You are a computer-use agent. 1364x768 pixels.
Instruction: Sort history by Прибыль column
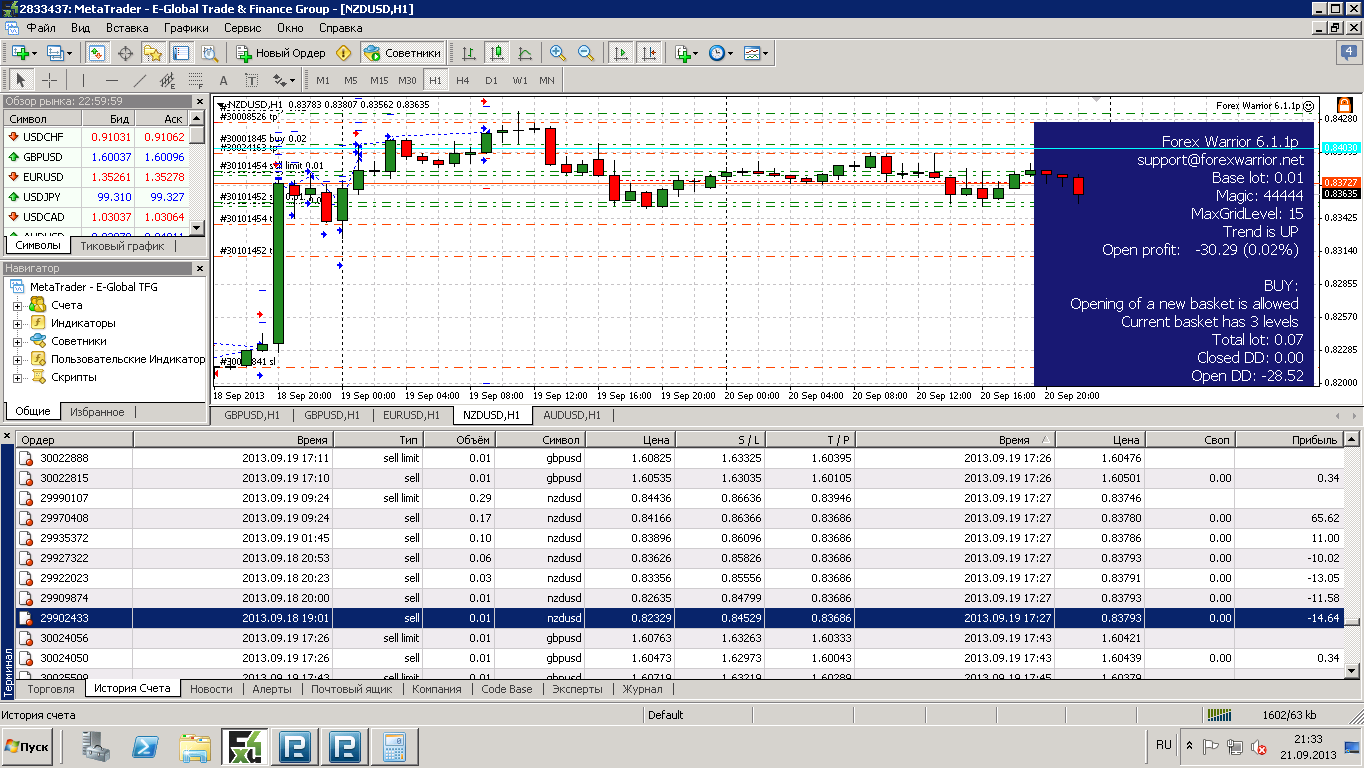1287,439
